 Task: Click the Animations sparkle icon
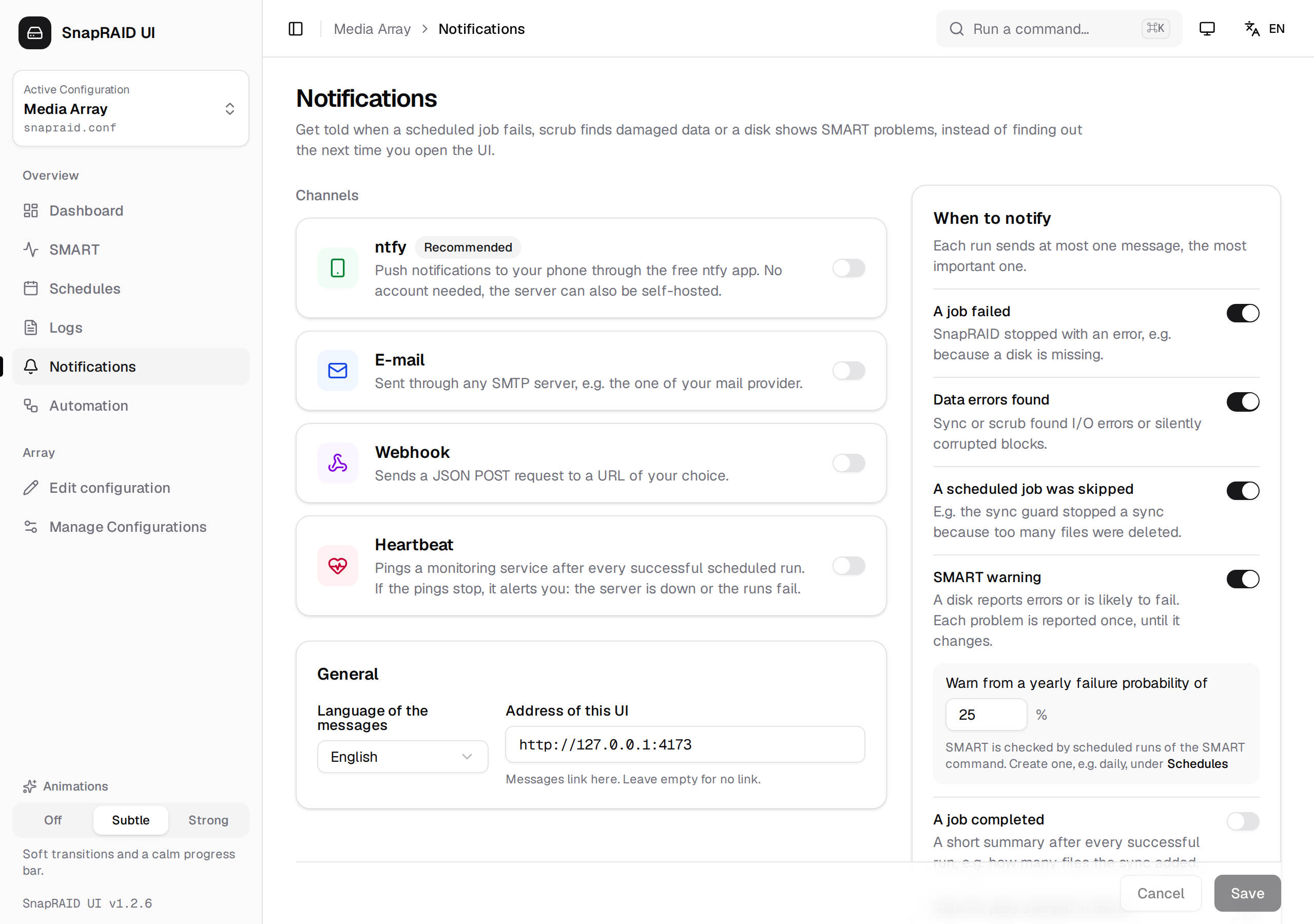[x=30, y=786]
